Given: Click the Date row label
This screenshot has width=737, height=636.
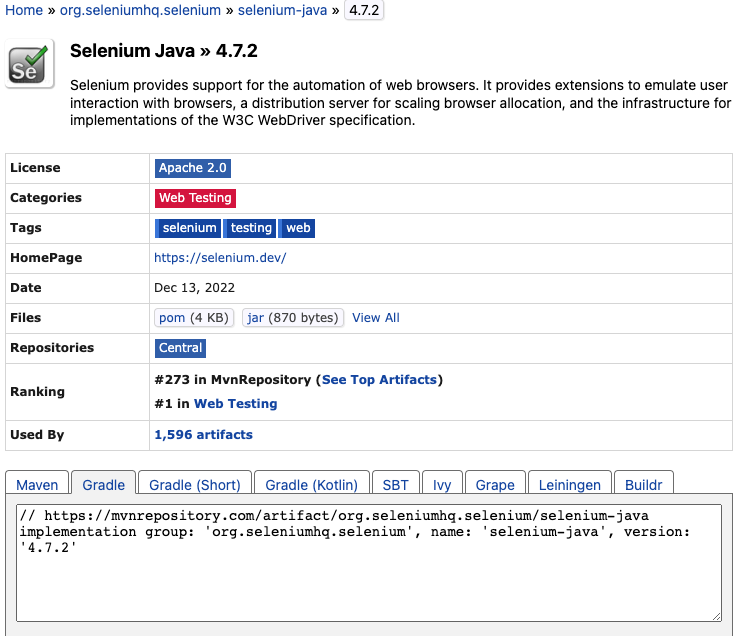Looking at the screenshot, I should coord(26,288).
